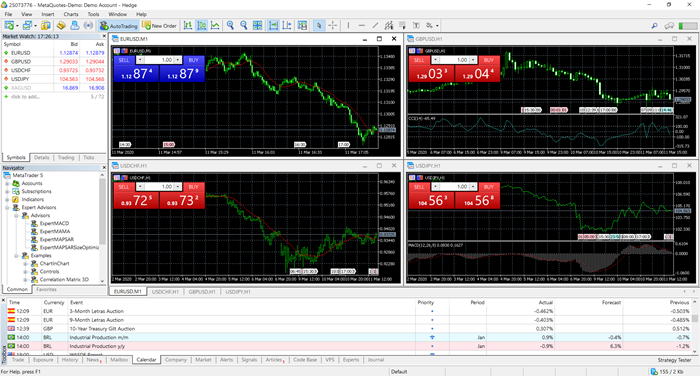Viewport: 700px width, 376px height.
Task: Expand the Indicators tree node
Action: [7, 200]
